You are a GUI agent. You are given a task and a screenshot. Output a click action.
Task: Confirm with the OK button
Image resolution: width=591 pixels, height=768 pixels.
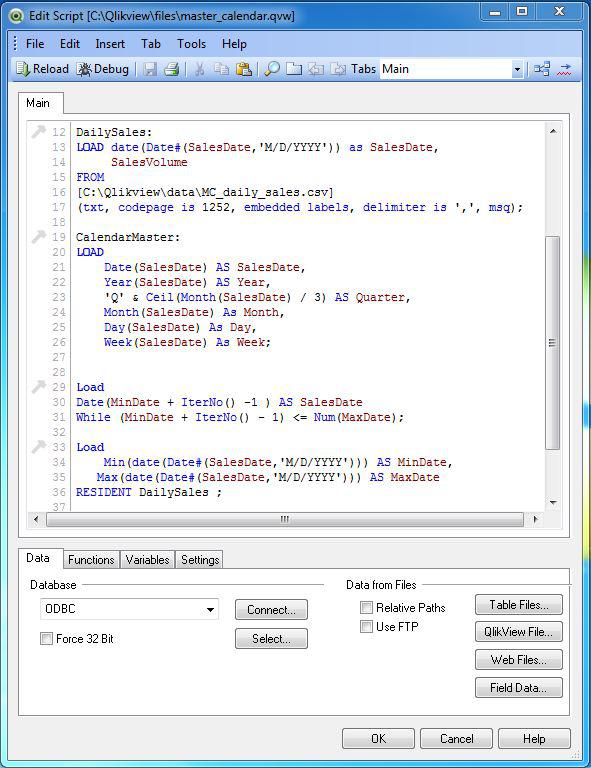pos(378,739)
